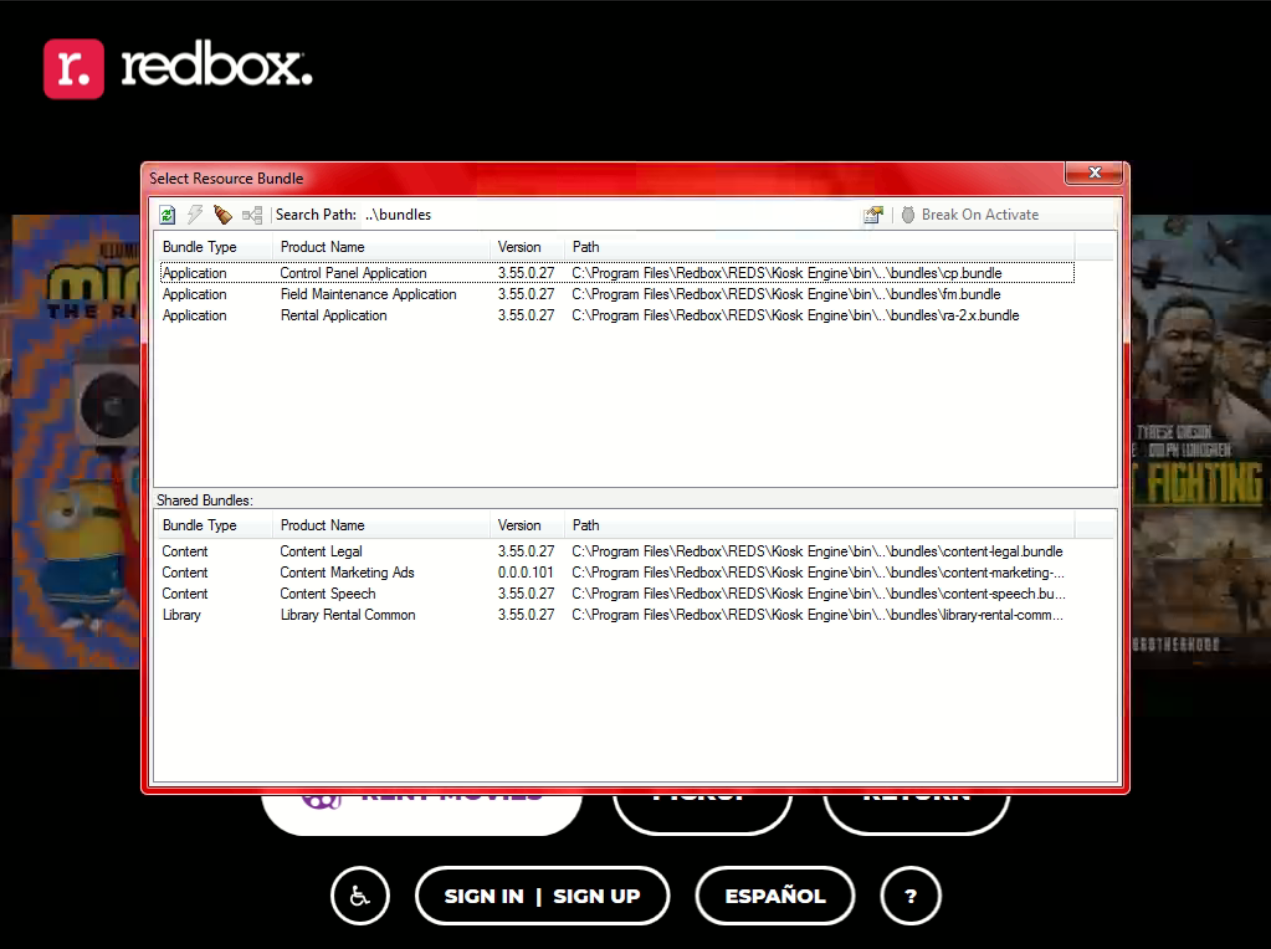The width and height of the screenshot is (1271, 949).
Task: Click the greyed tree structure toolbar icon
Action: point(252,214)
